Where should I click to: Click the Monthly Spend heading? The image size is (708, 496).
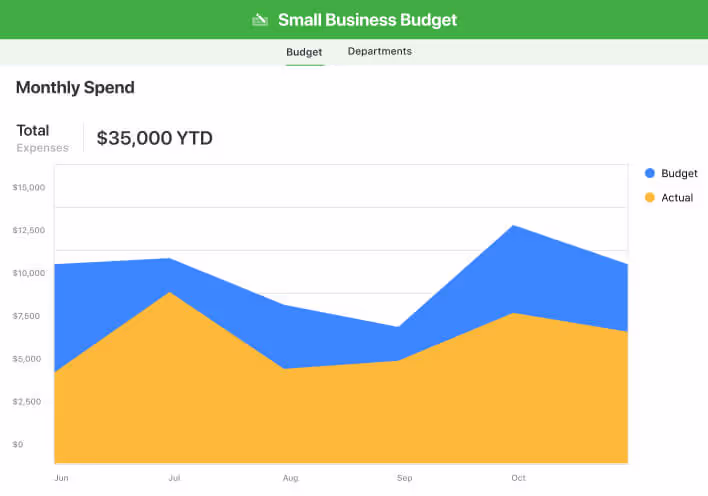(75, 88)
